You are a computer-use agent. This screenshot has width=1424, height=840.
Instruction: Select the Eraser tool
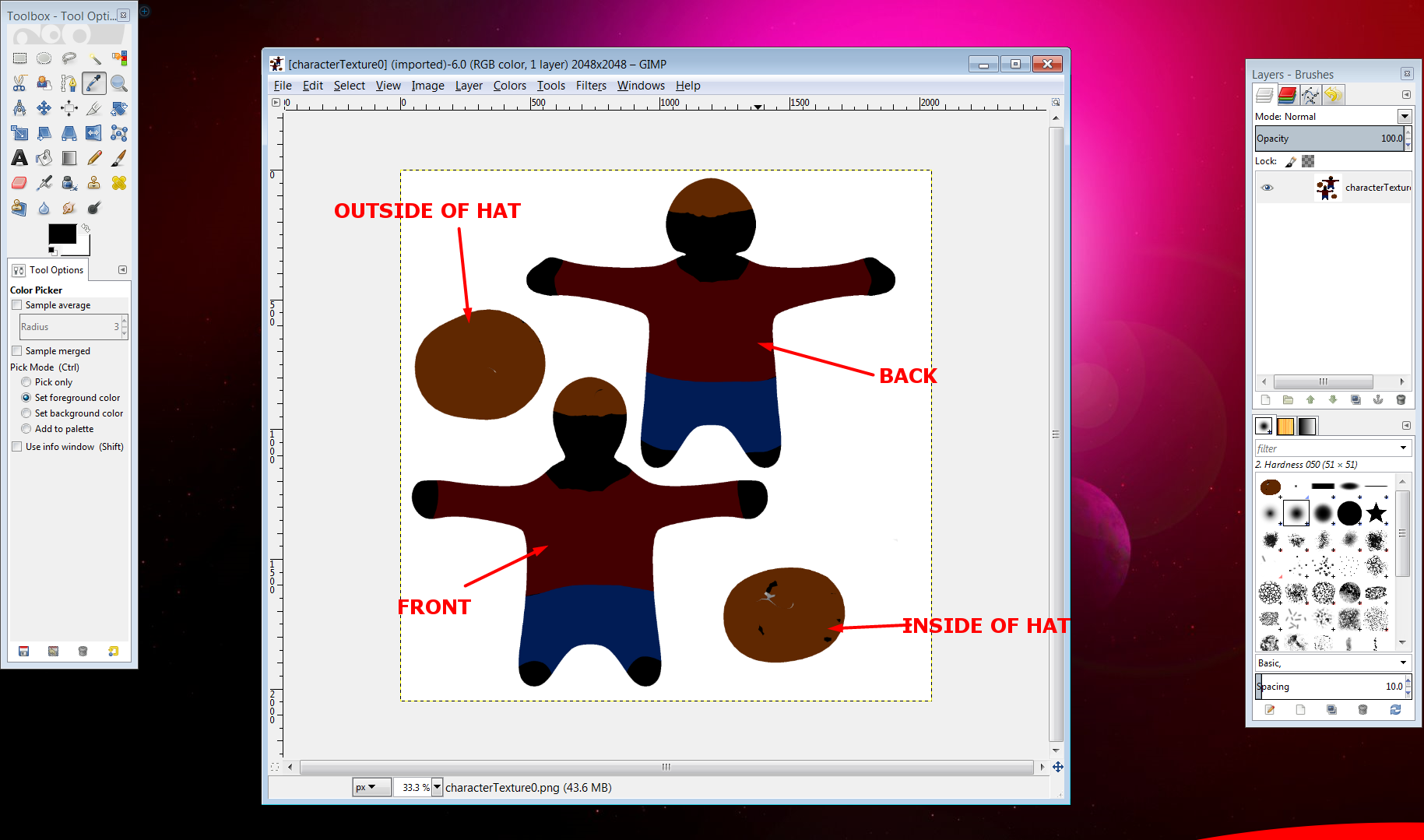pyautogui.click(x=19, y=183)
